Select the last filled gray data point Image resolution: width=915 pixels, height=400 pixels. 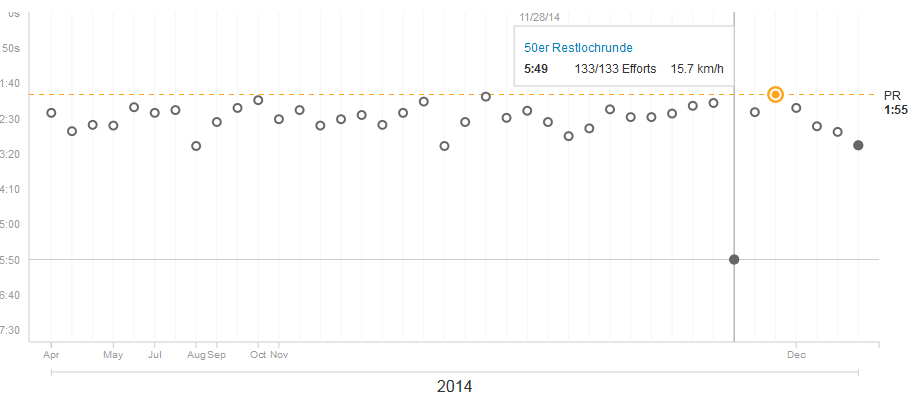[858, 146]
